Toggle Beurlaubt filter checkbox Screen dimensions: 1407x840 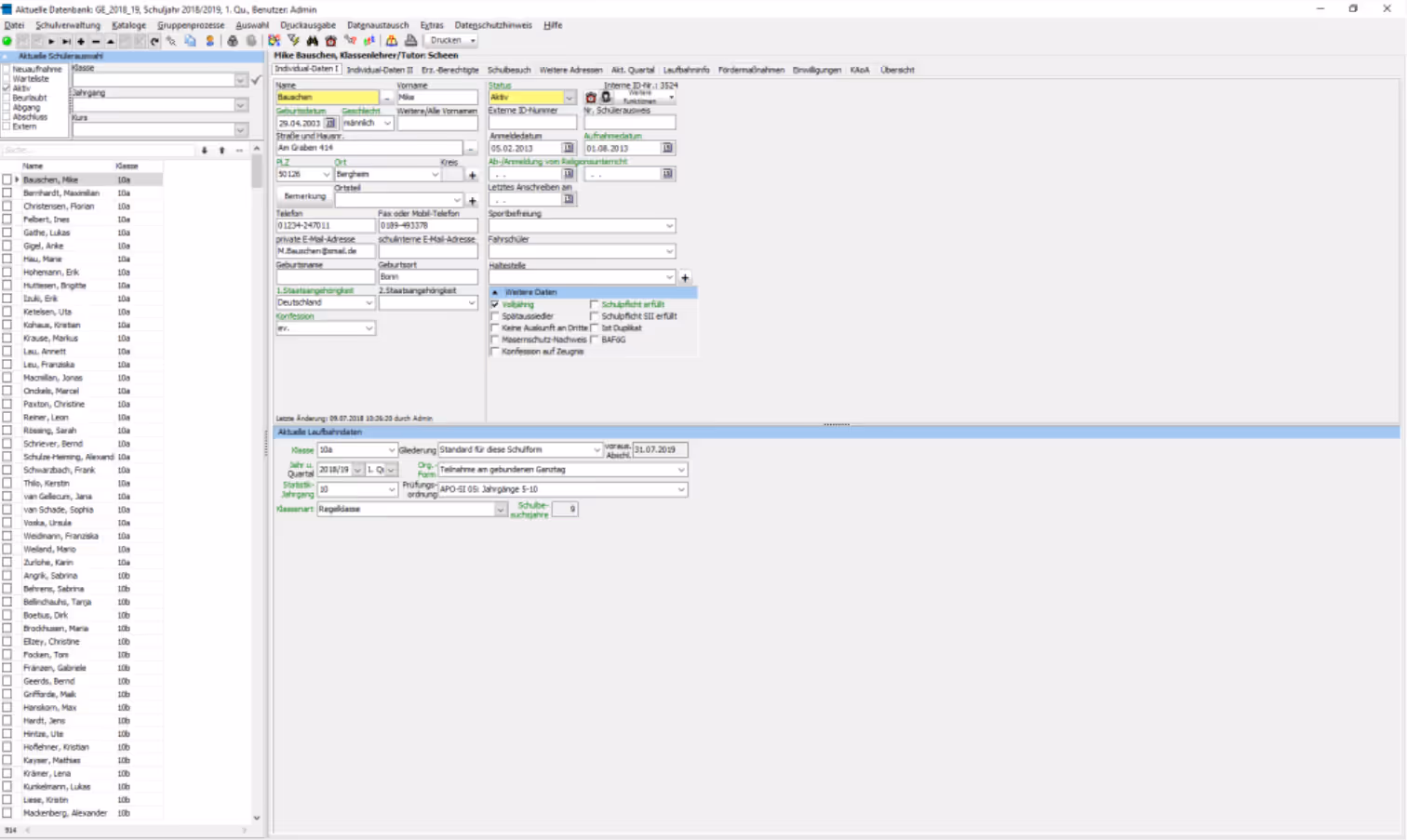(x=7, y=97)
